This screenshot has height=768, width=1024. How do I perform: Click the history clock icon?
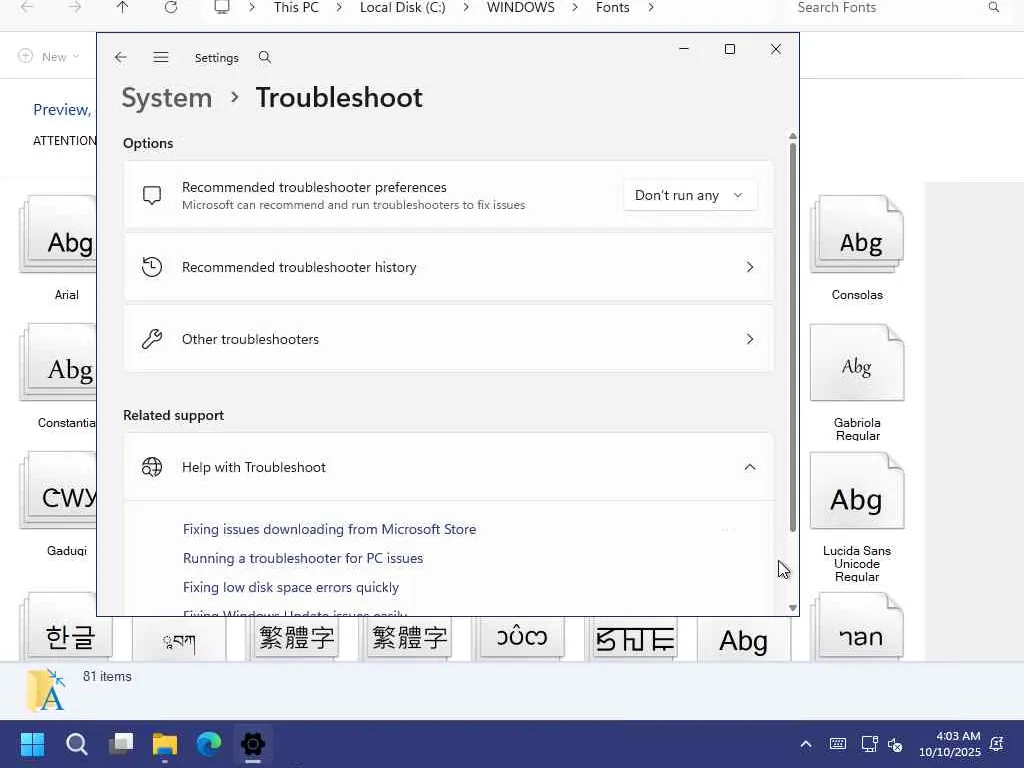152,267
